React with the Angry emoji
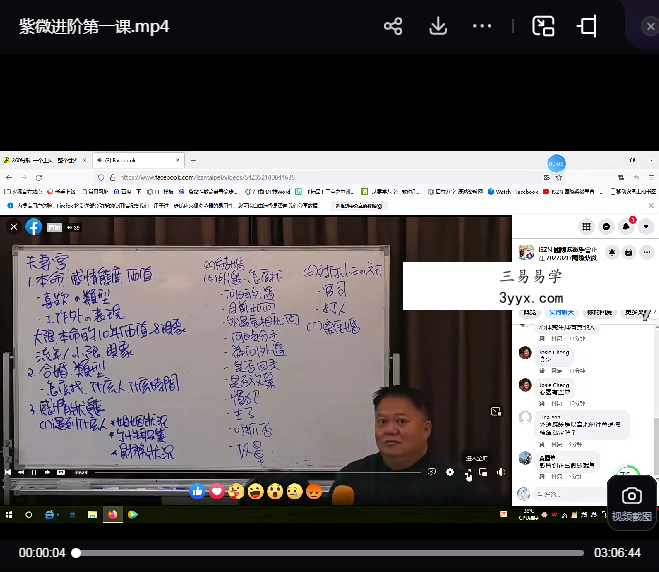 coord(314,491)
